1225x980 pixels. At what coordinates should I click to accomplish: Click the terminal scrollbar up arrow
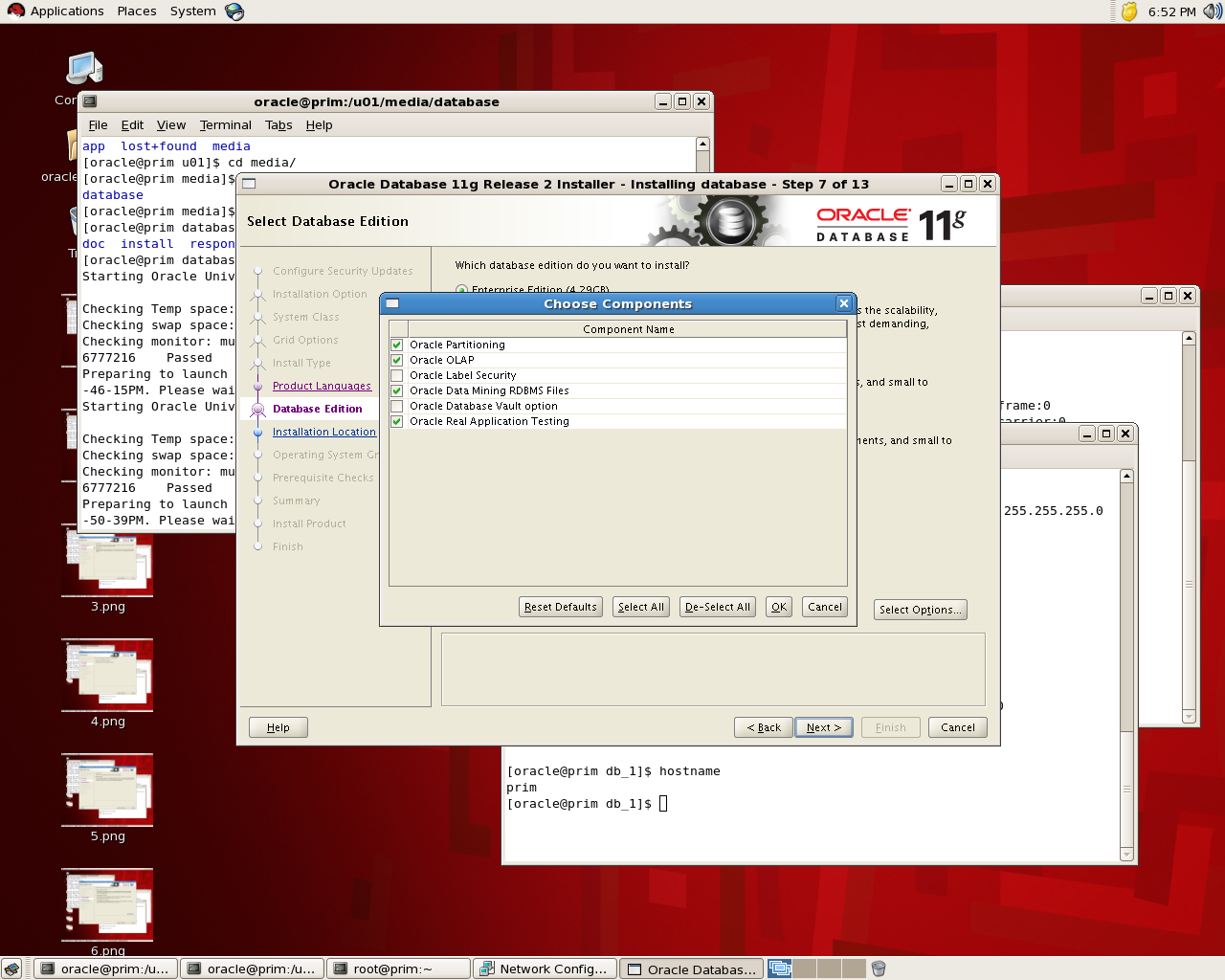pos(702,145)
